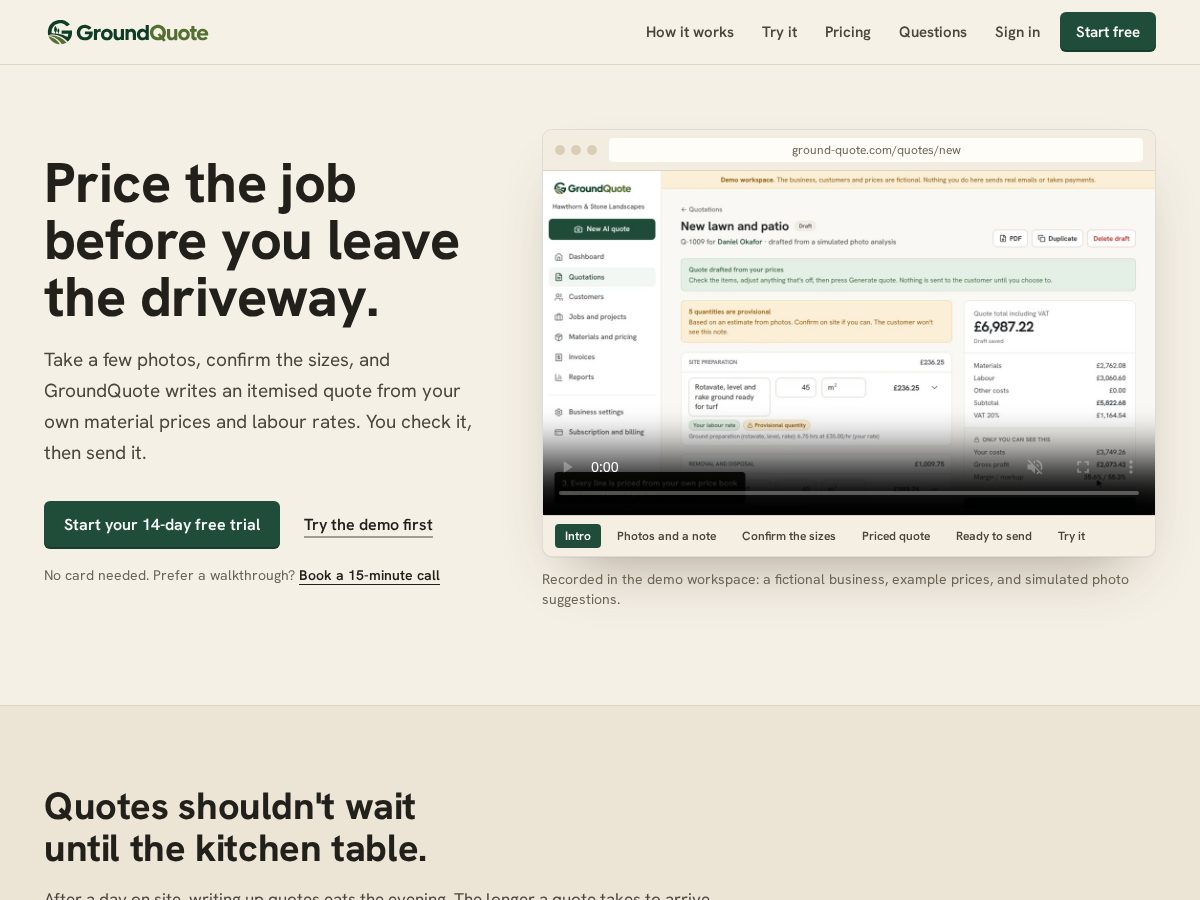Click the 'No card needed' note text
Viewport: 1200px width, 900px height.
(x=170, y=576)
